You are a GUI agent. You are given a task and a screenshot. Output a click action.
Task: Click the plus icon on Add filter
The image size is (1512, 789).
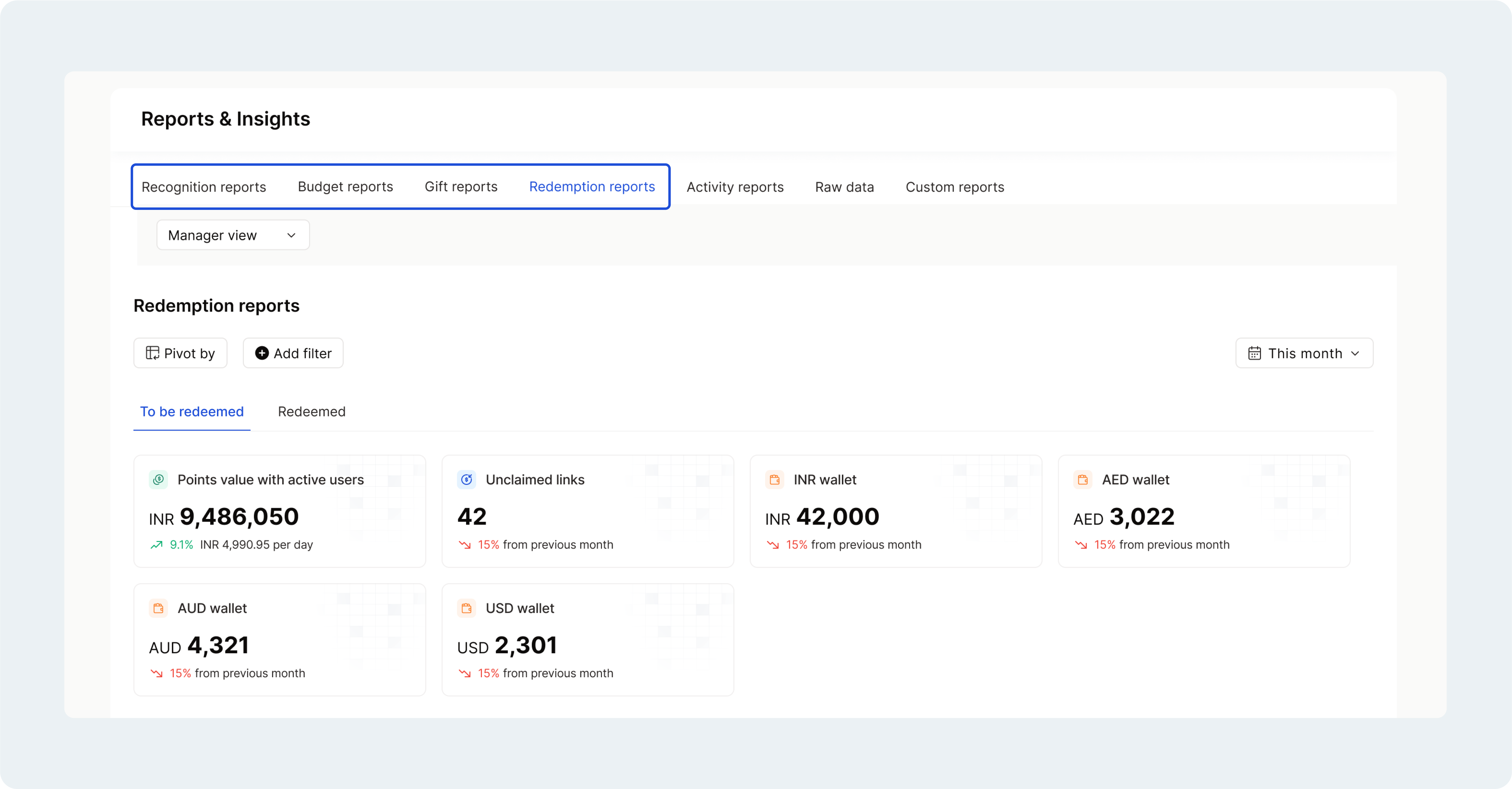coord(262,353)
